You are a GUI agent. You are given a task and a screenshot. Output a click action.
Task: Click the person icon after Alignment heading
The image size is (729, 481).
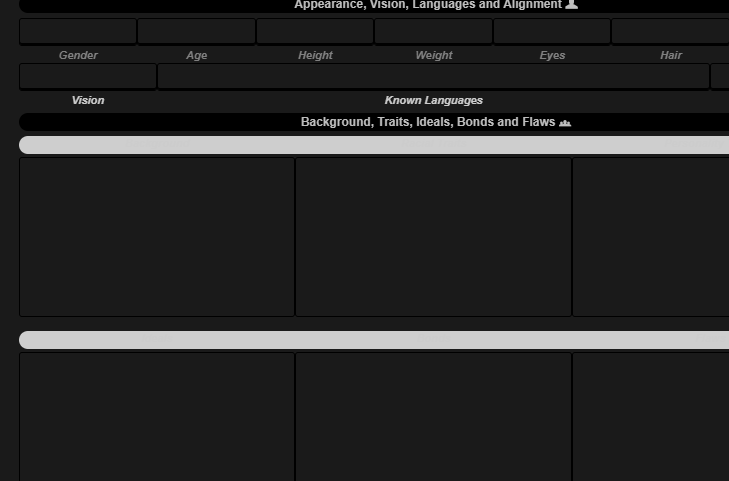571,4
